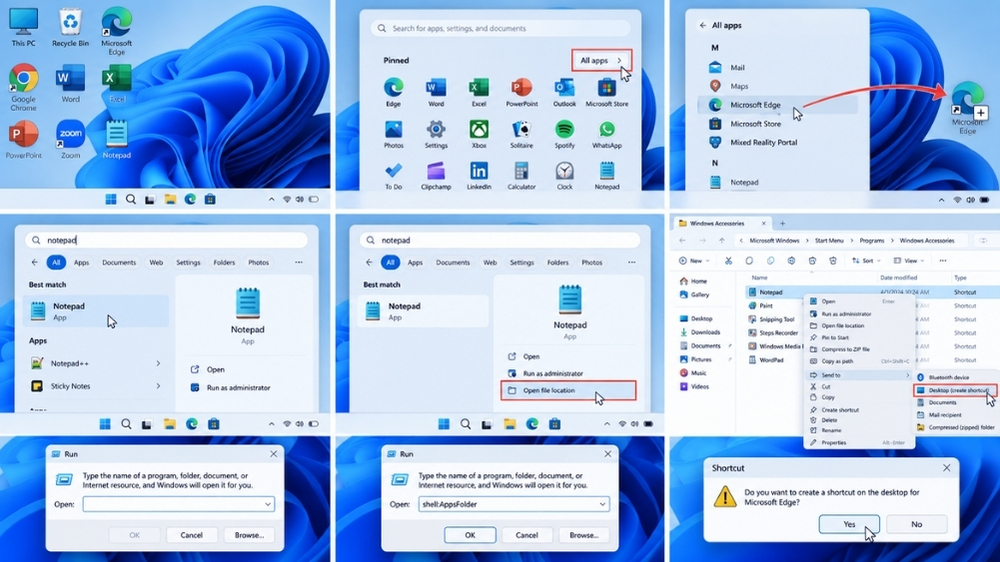
Task: Expand the Sticky Notes result chevron
Action: coord(158,386)
